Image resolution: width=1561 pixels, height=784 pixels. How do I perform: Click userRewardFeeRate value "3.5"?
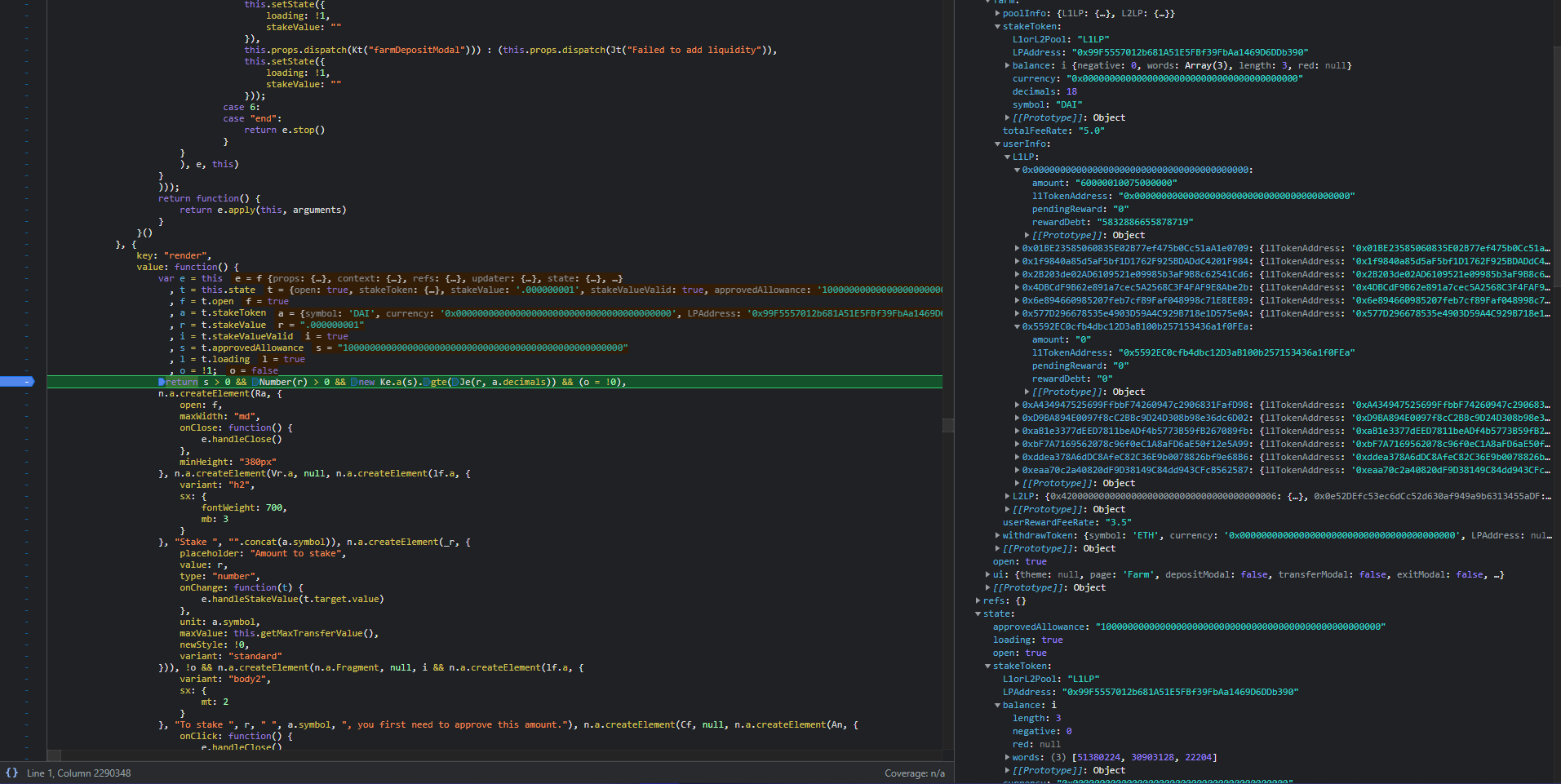[x=1119, y=522]
